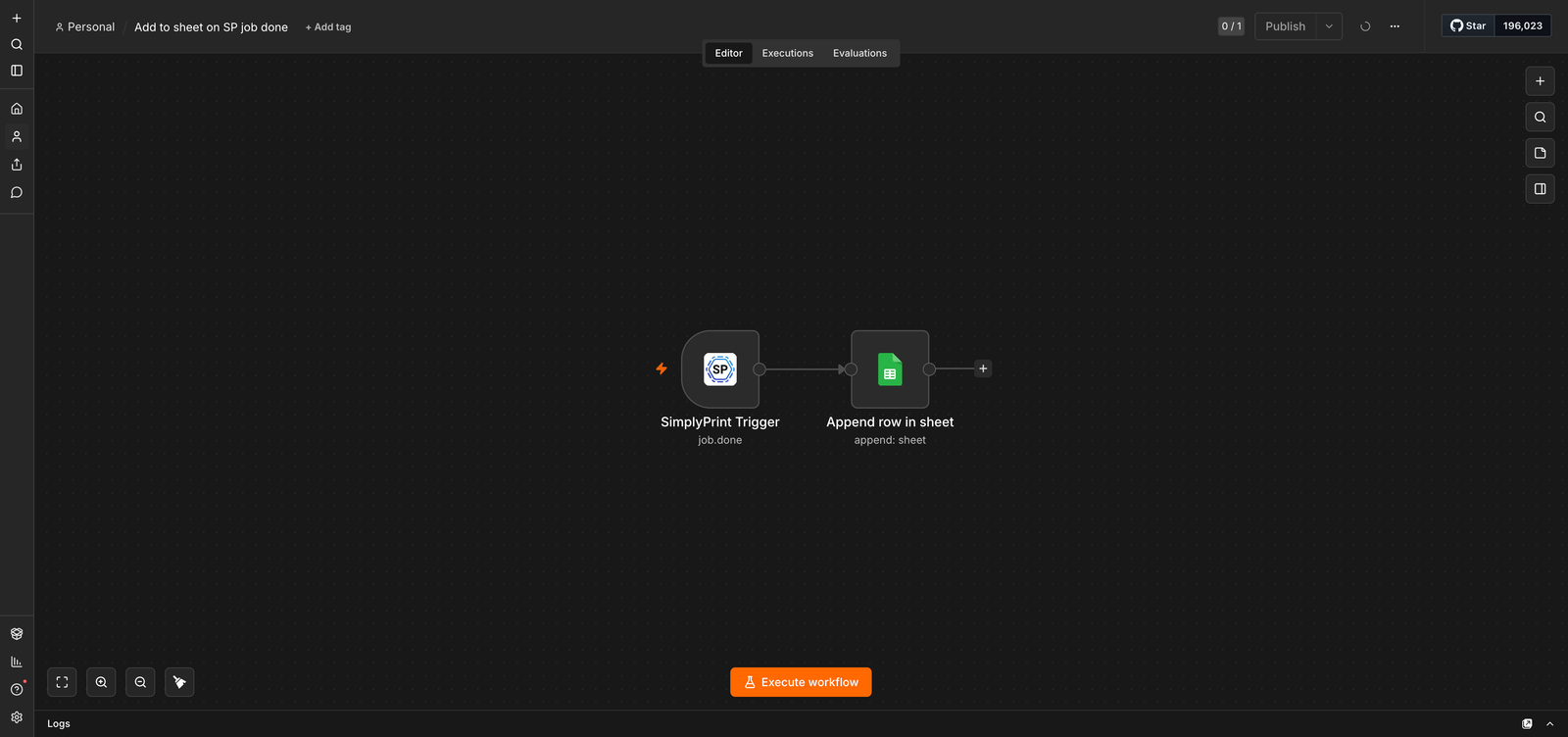This screenshot has height=737, width=1568.
Task: Open the help question mark icon
Action: pyautogui.click(x=17, y=689)
